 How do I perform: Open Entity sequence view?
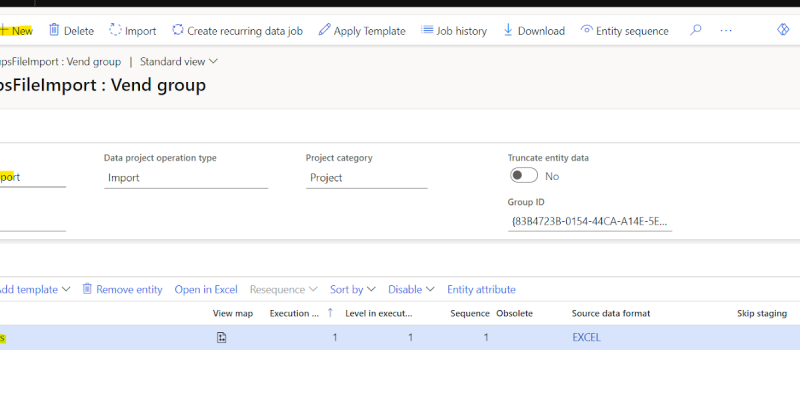tap(624, 31)
